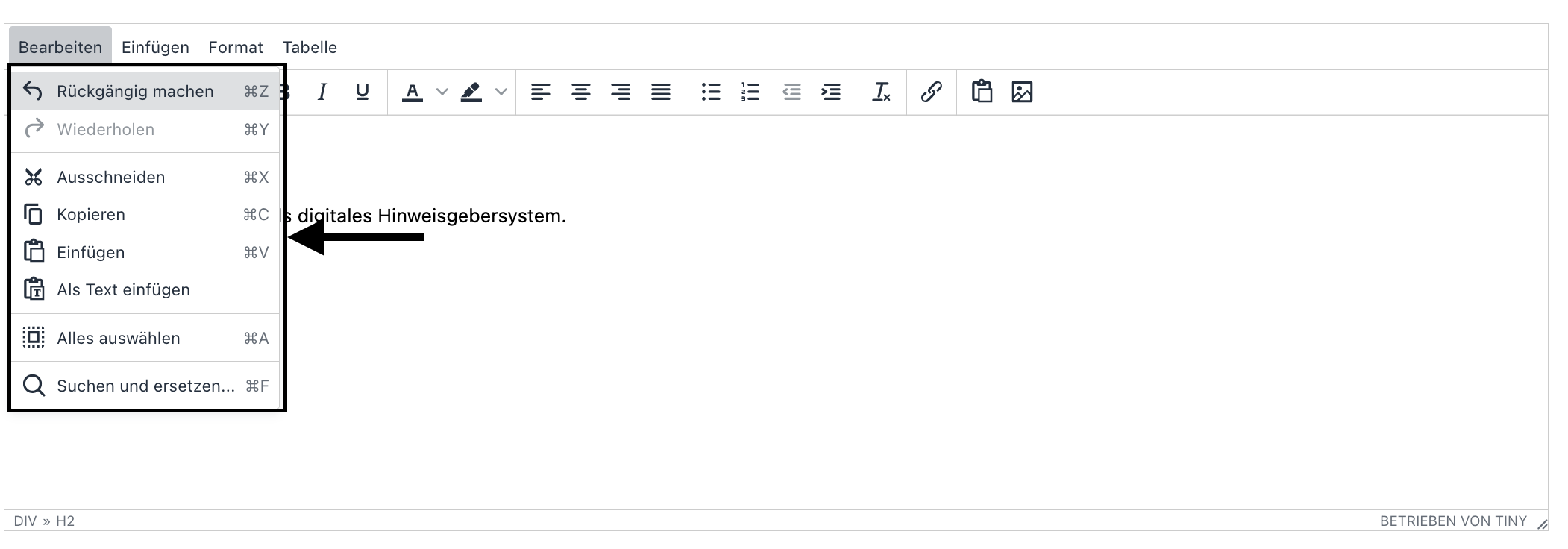Click the editor resize handle
Viewport: 1568px width, 549px height.
click(x=1542, y=524)
